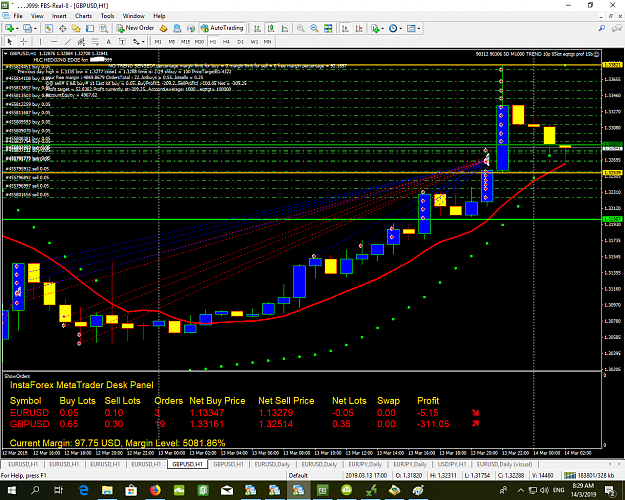
Task: Launch MetaEditor via the yellow book icon
Action: (163, 28)
